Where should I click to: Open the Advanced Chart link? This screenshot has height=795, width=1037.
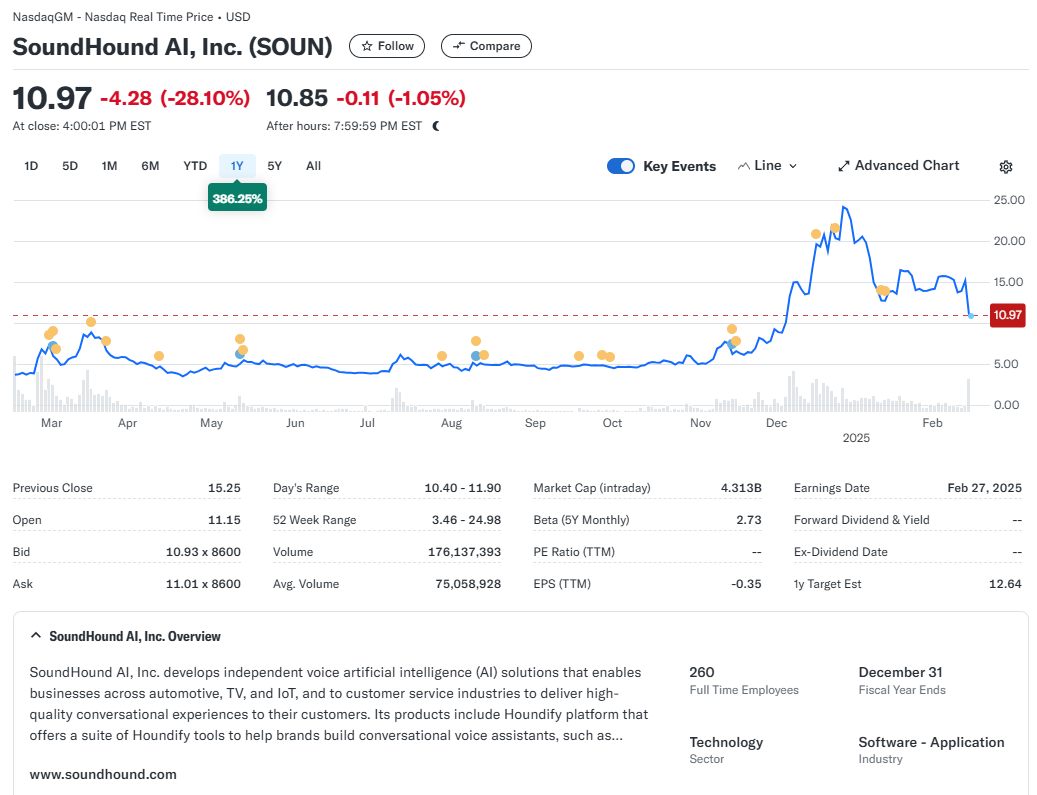click(x=898, y=166)
